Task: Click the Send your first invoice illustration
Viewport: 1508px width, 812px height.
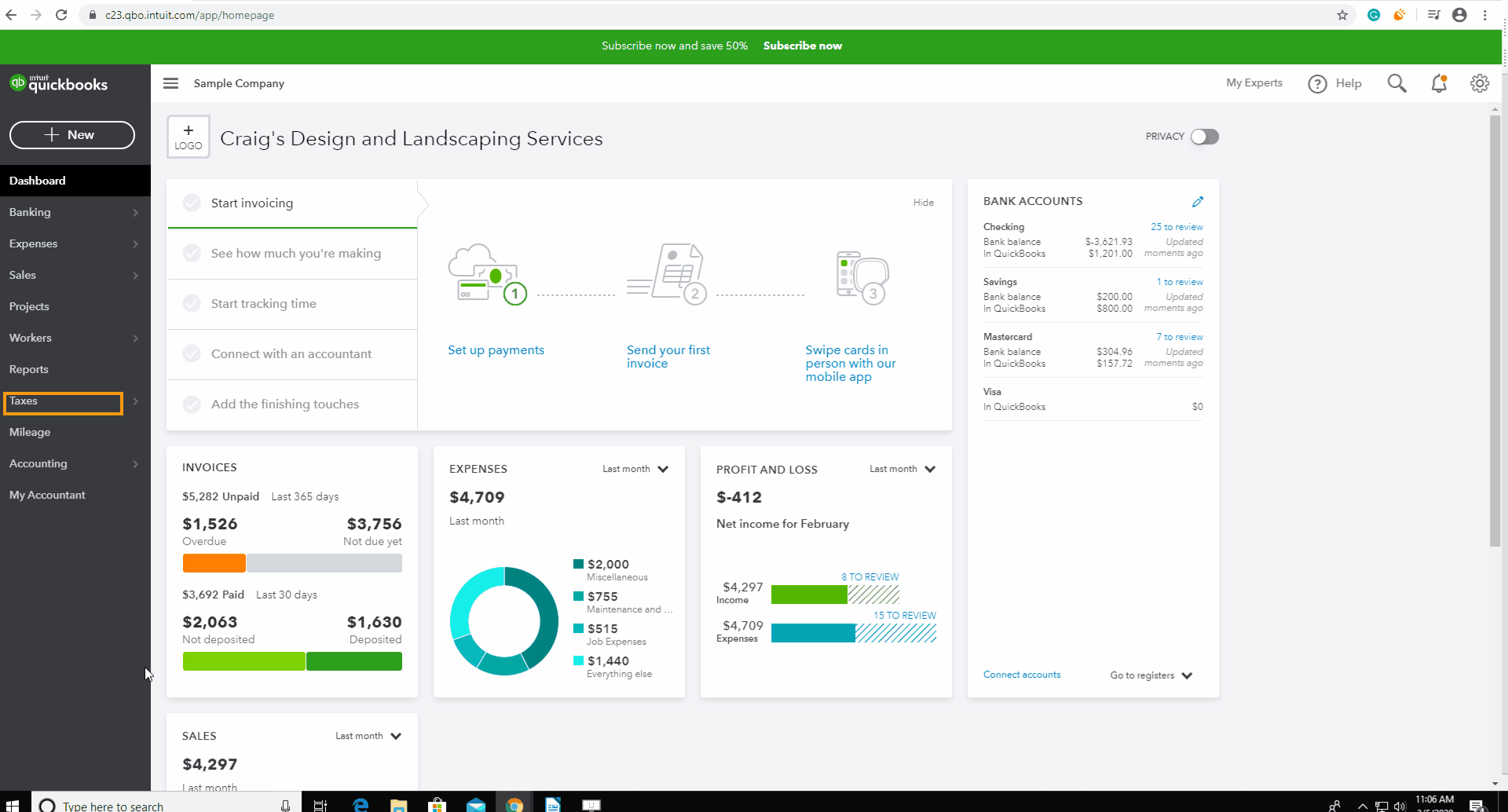Action: pos(668,274)
